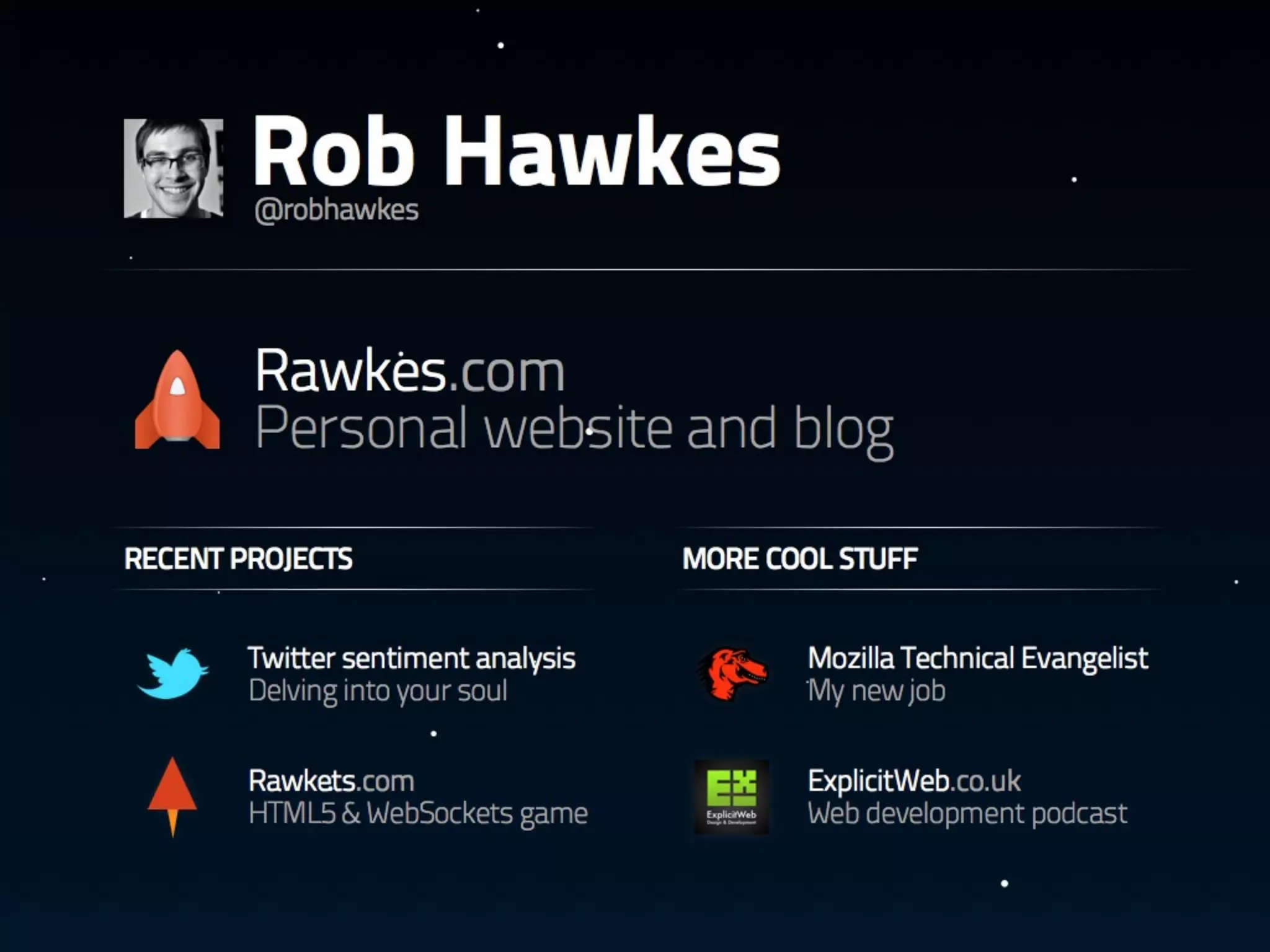Select the MORE COOL STUFF heading
The width and height of the screenshot is (1270, 952).
point(800,558)
